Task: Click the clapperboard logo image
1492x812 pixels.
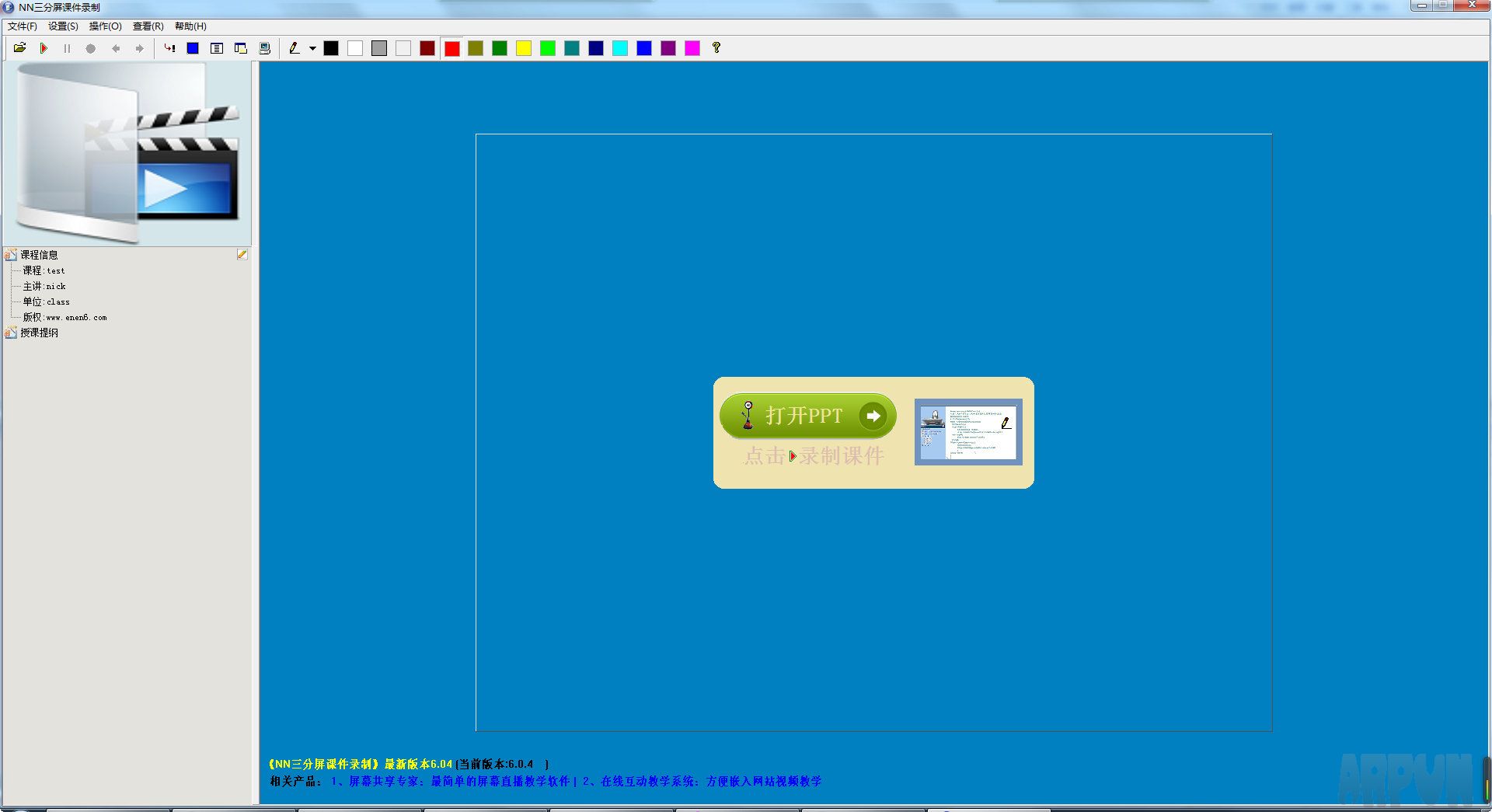Action: (x=127, y=154)
